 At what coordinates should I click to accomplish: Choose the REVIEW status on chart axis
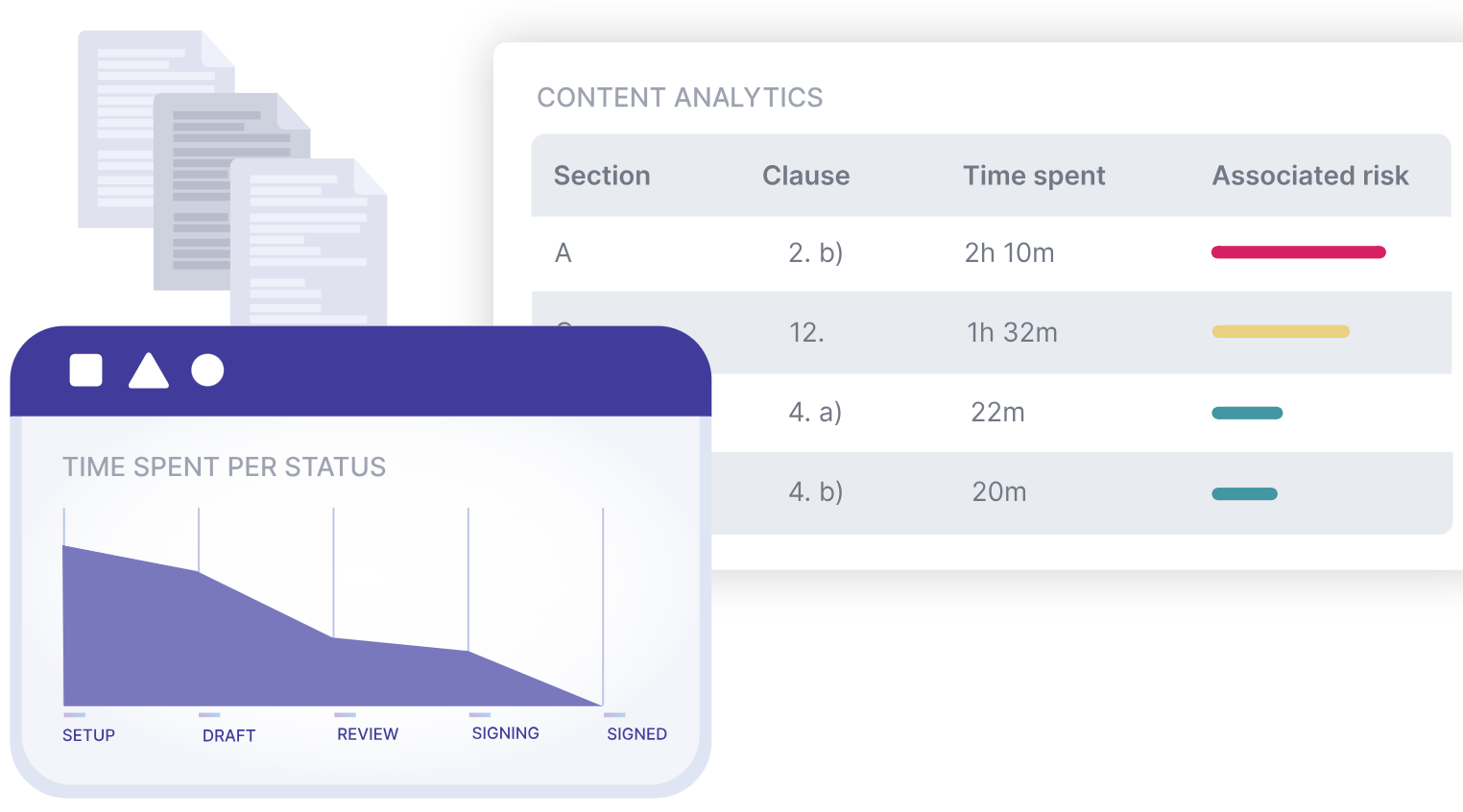[x=368, y=734]
